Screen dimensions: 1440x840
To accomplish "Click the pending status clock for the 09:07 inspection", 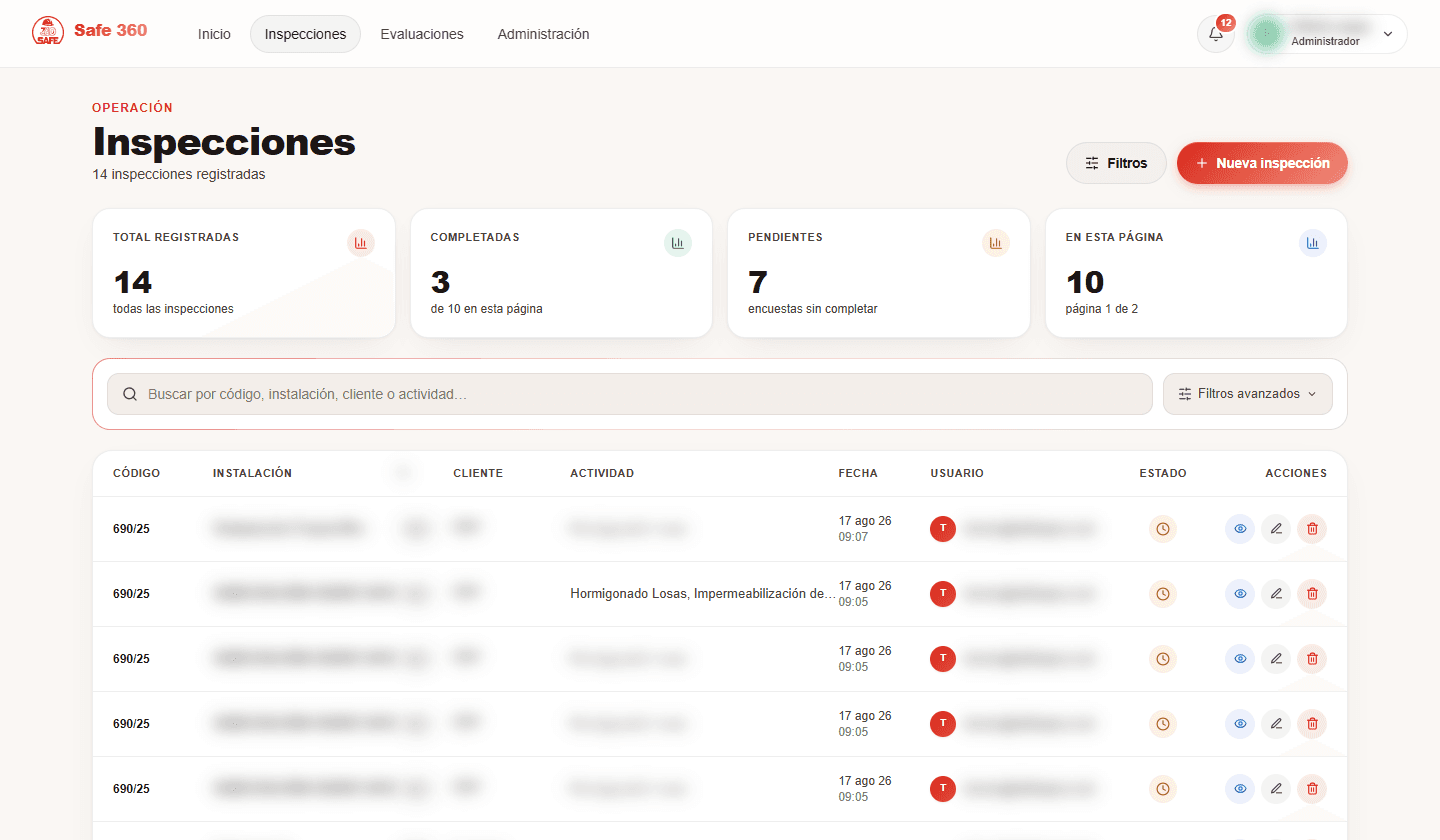I will pyautogui.click(x=1163, y=529).
